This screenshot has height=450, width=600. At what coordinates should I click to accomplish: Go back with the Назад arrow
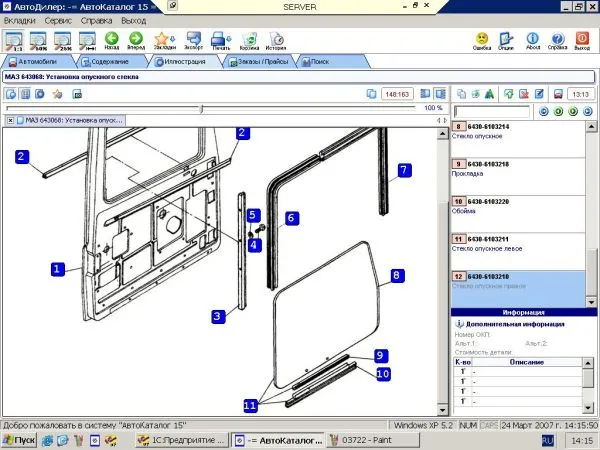tap(112, 40)
